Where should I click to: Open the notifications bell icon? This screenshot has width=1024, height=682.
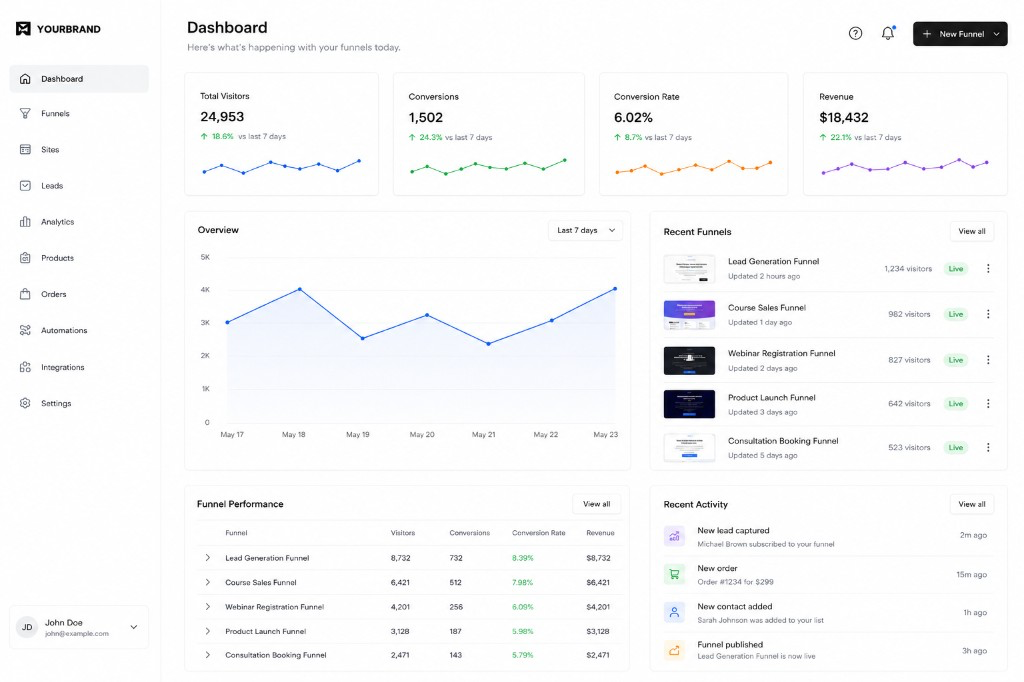[x=888, y=33]
